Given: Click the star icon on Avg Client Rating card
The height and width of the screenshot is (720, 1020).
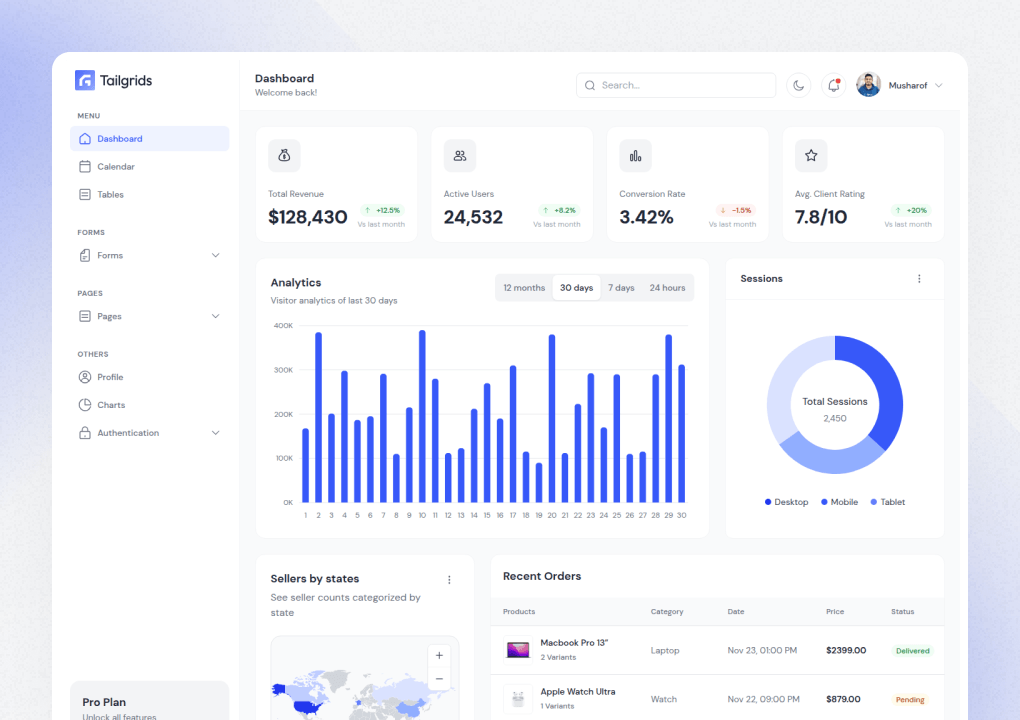Looking at the screenshot, I should coord(811,155).
